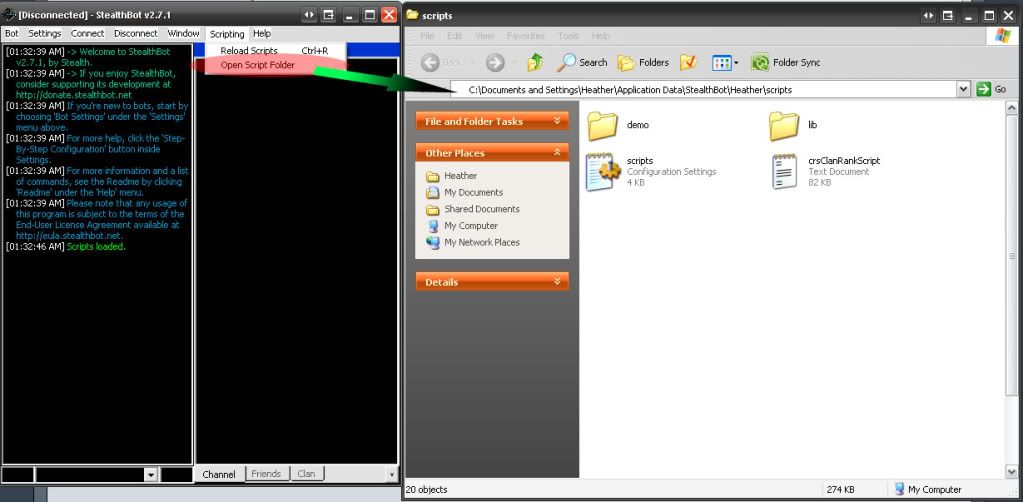
Task: Click the eula.stealthbot.net link in chat
Action: [x=69, y=236]
